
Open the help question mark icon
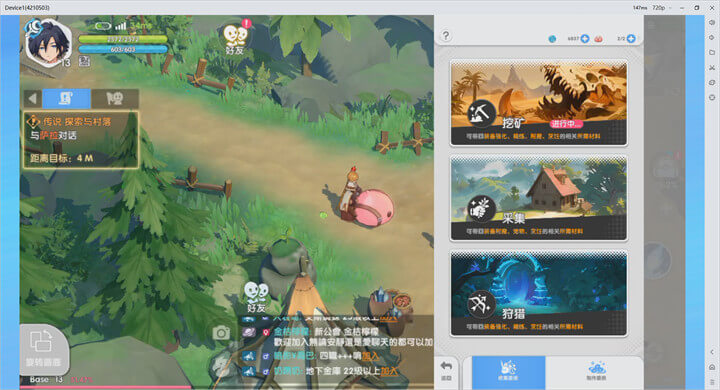click(x=445, y=36)
